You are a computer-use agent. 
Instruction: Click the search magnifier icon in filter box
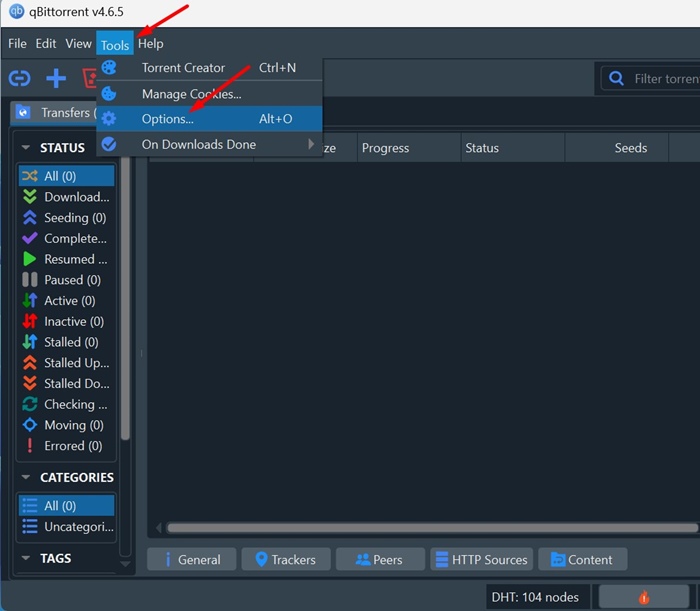coord(617,79)
